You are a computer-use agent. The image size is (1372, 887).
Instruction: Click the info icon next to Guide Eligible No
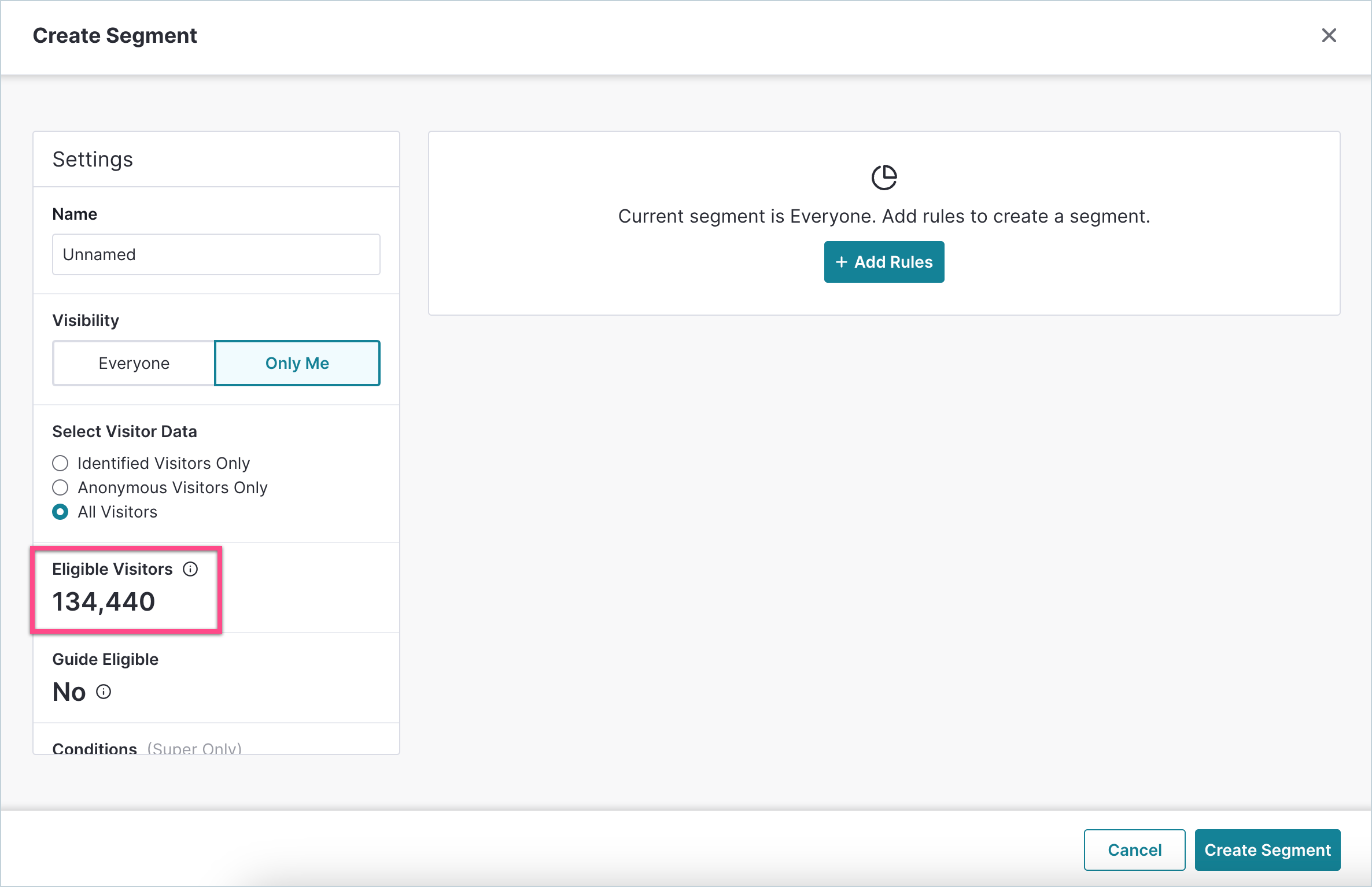point(104,692)
